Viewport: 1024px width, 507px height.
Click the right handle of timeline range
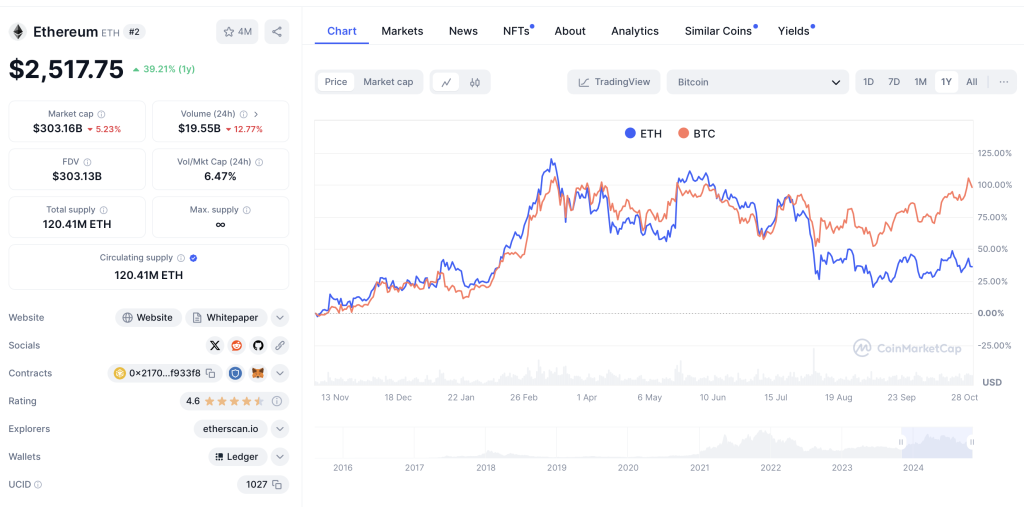click(x=972, y=442)
